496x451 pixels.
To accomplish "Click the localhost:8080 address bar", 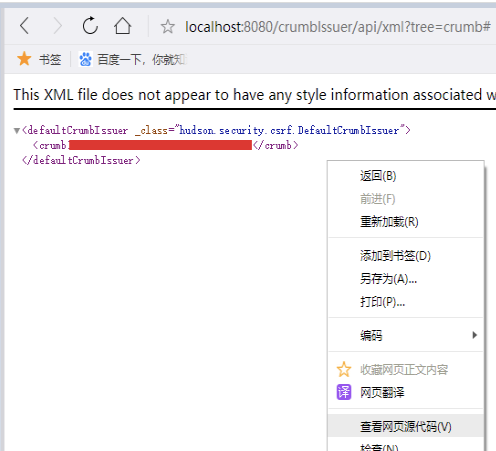I will [337, 27].
